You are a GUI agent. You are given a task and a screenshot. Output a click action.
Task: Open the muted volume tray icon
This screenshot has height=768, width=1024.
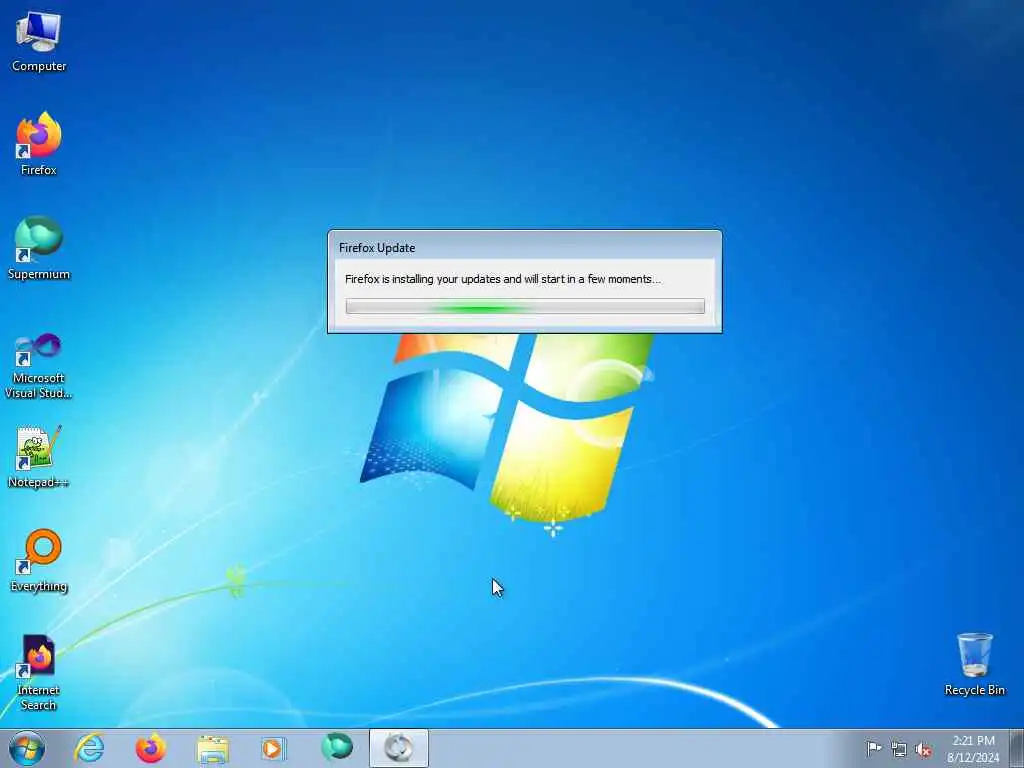[923, 750]
